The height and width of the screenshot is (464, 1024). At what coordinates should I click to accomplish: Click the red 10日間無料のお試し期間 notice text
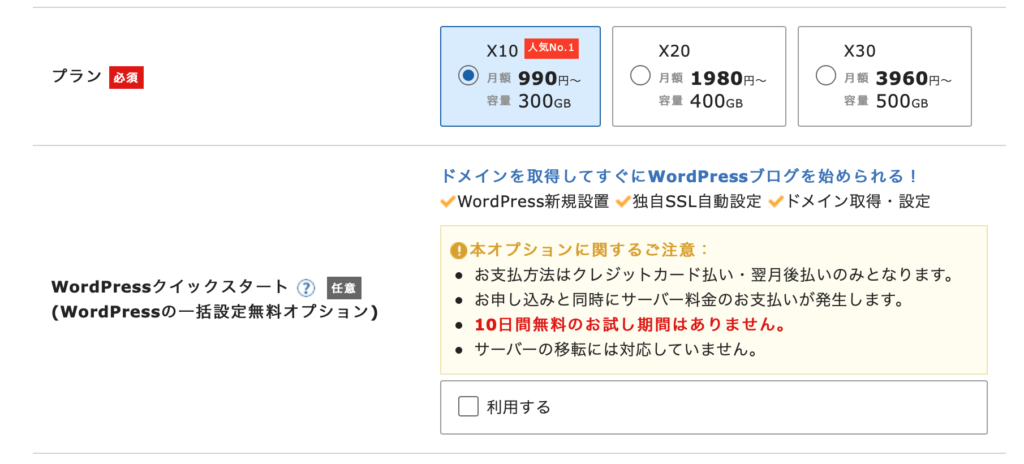coord(630,325)
